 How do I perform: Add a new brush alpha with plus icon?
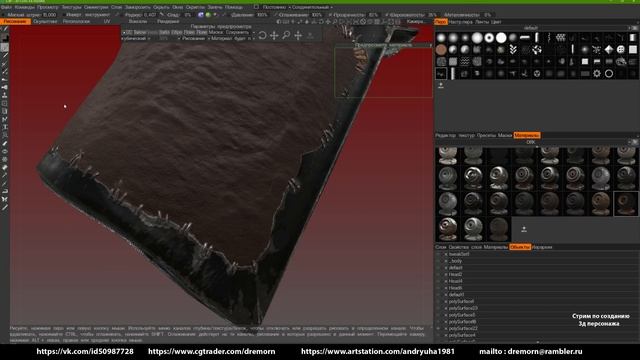[441, 85]
